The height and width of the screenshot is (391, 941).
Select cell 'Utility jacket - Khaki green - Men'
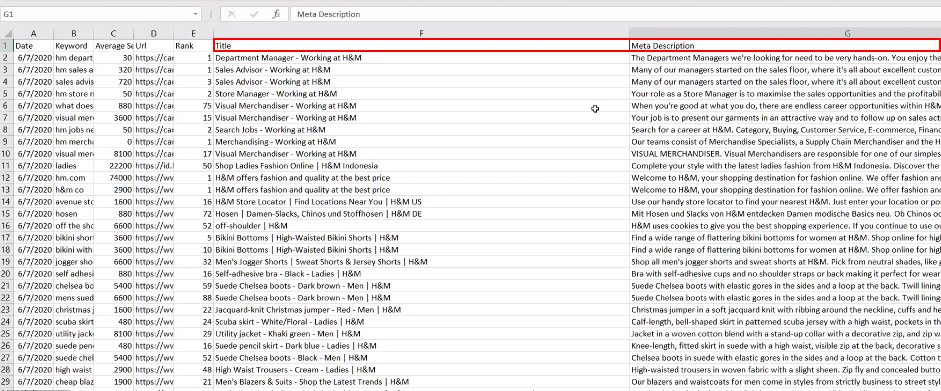click(x=421, y=333)
